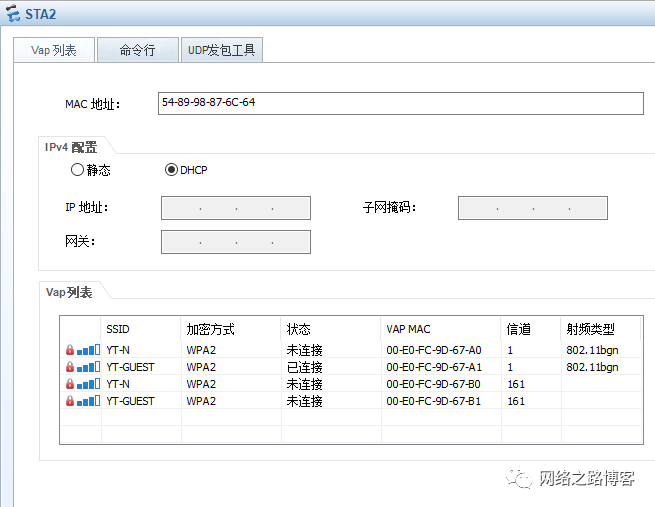Click VAP MAC 00-E0-FC-9D-67-B1
Viewport: 655px width, 507px height.
[x=434, y=401]
